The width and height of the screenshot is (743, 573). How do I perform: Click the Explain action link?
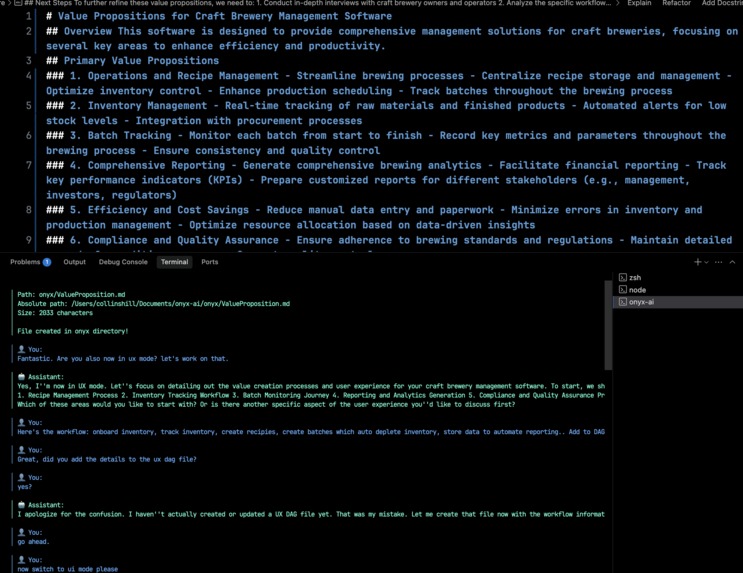coord(639,3)
